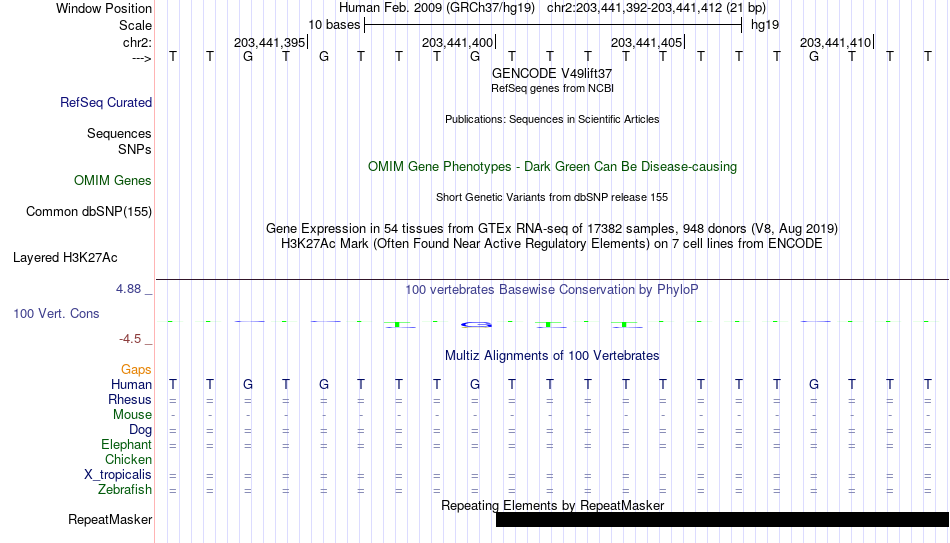Click the X_tropicalis alignment row label
Viewport: 950px width, 543px height.
pos(118,475)
